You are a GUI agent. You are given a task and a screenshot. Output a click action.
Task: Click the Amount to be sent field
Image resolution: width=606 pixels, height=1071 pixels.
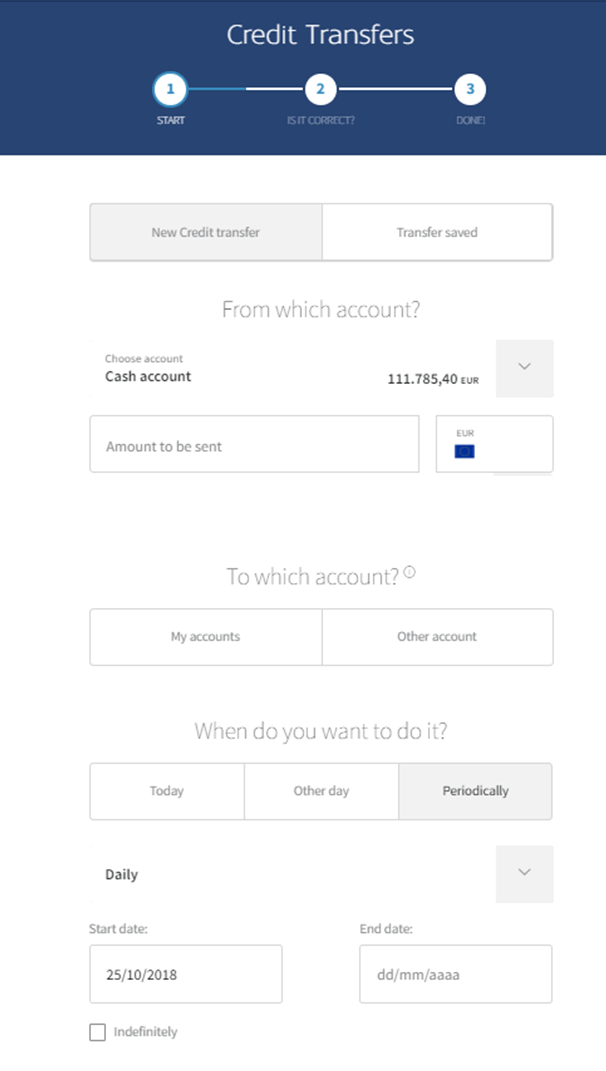(x=254, y=444)
